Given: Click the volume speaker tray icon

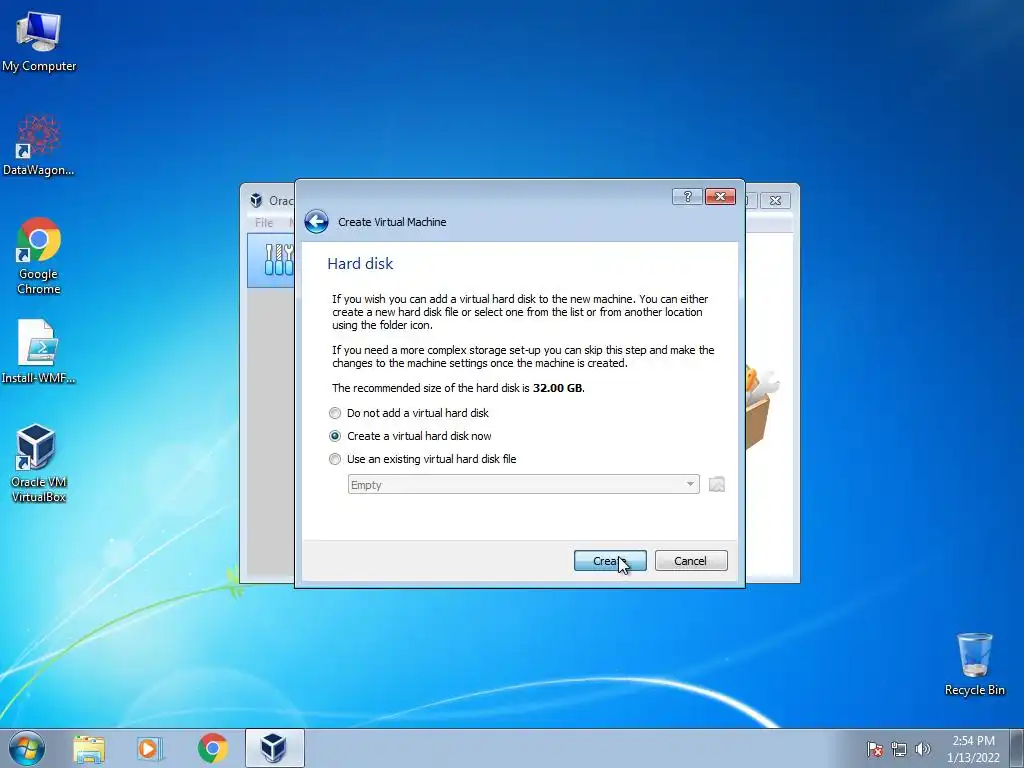Looking at the screenshot, I should point(923,749).
